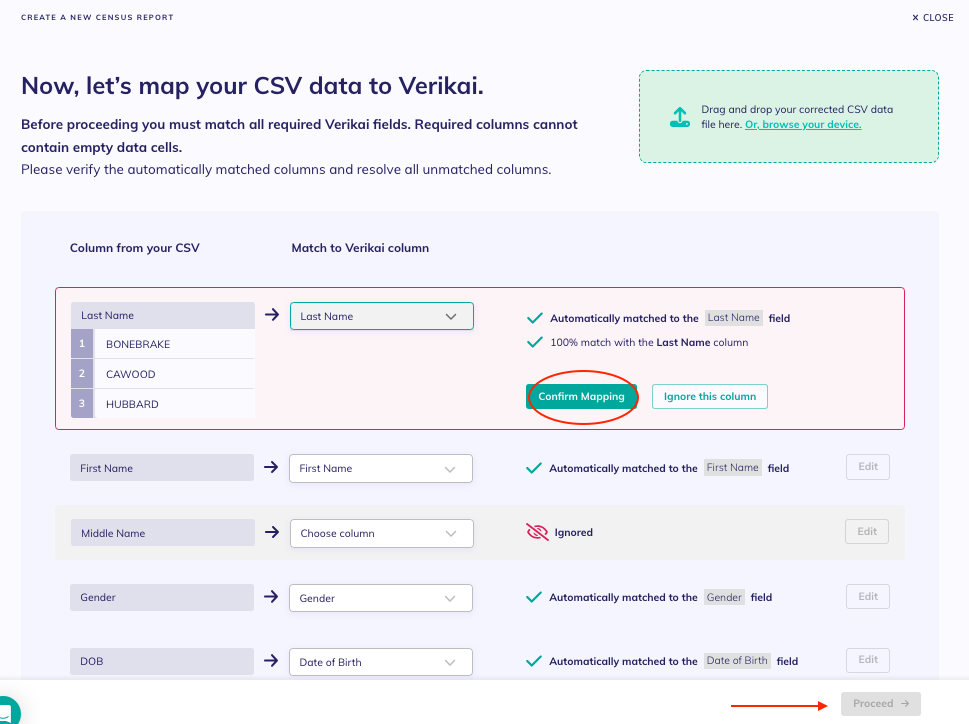Image resolution: width=969 pixels, height=724 pixels.
Task: Click the checkmark on the Date of Birth row
Action: pos(533,661)
